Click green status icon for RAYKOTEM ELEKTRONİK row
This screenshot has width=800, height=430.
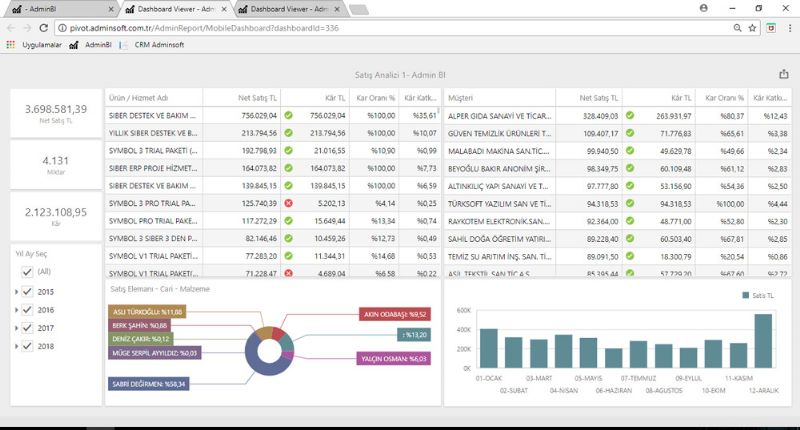630,221
